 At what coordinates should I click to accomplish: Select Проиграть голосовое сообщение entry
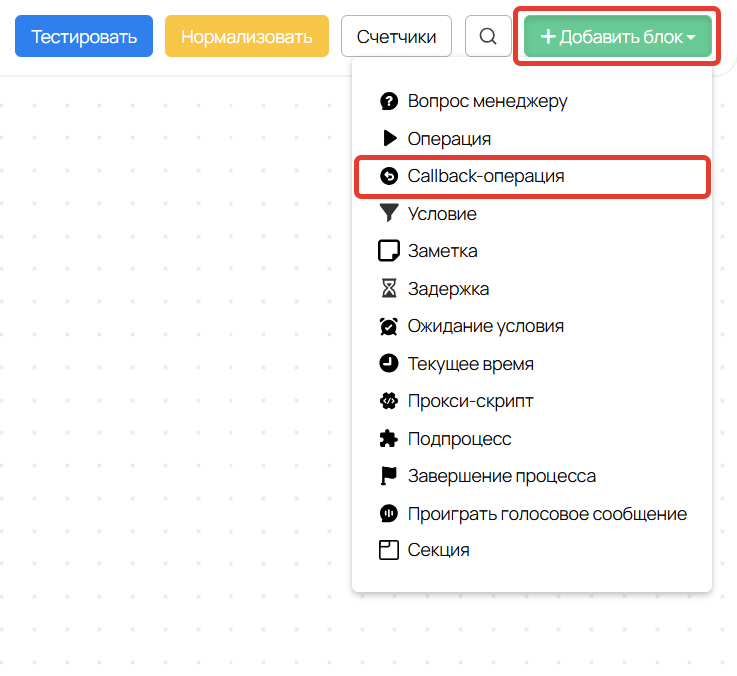pyautogui.click(x=532, y=513)
